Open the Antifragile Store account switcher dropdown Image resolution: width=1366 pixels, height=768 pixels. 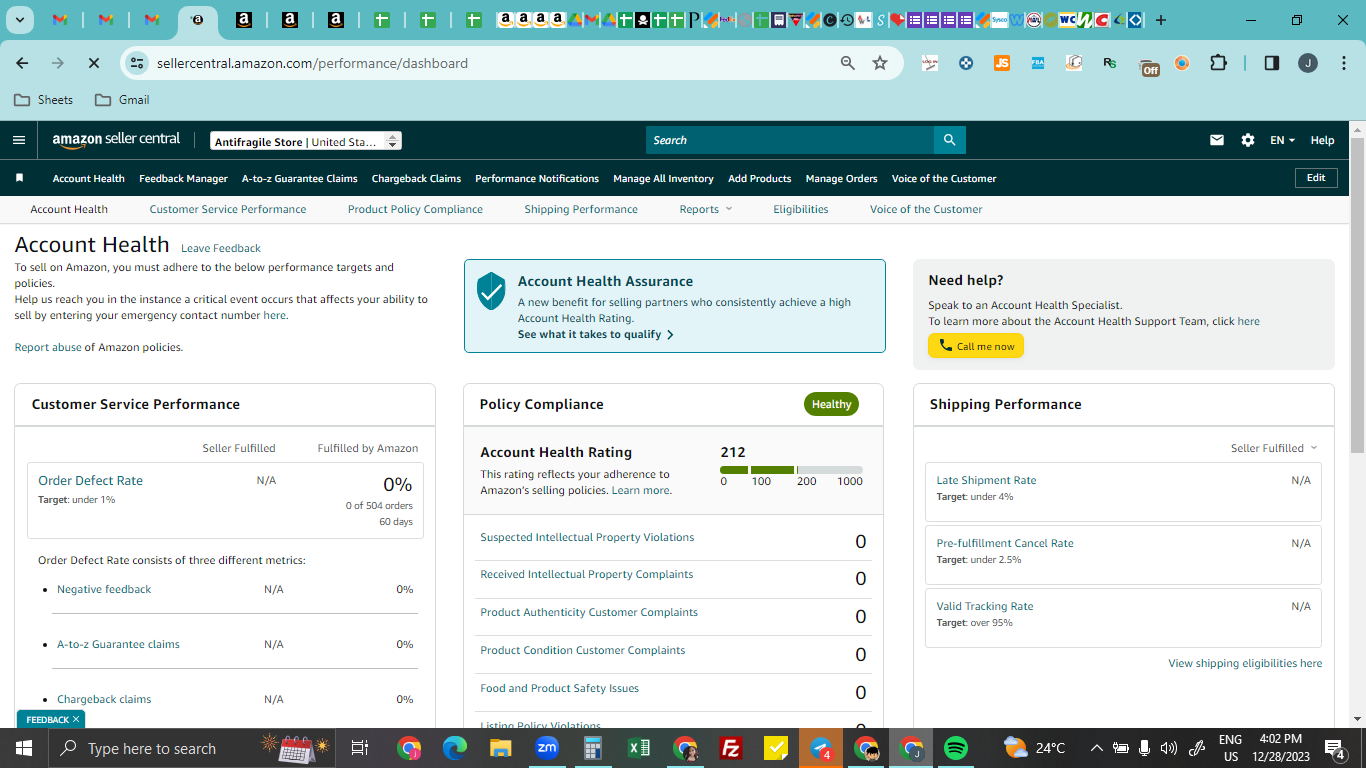[x=306, y=141]
